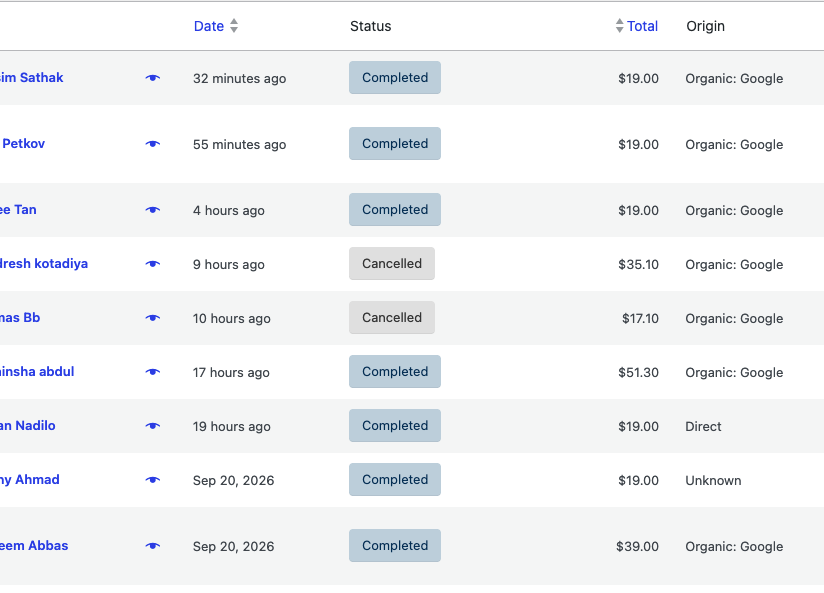
Task: Click the $39.00 total amount
Action: [x=637, y=547]
